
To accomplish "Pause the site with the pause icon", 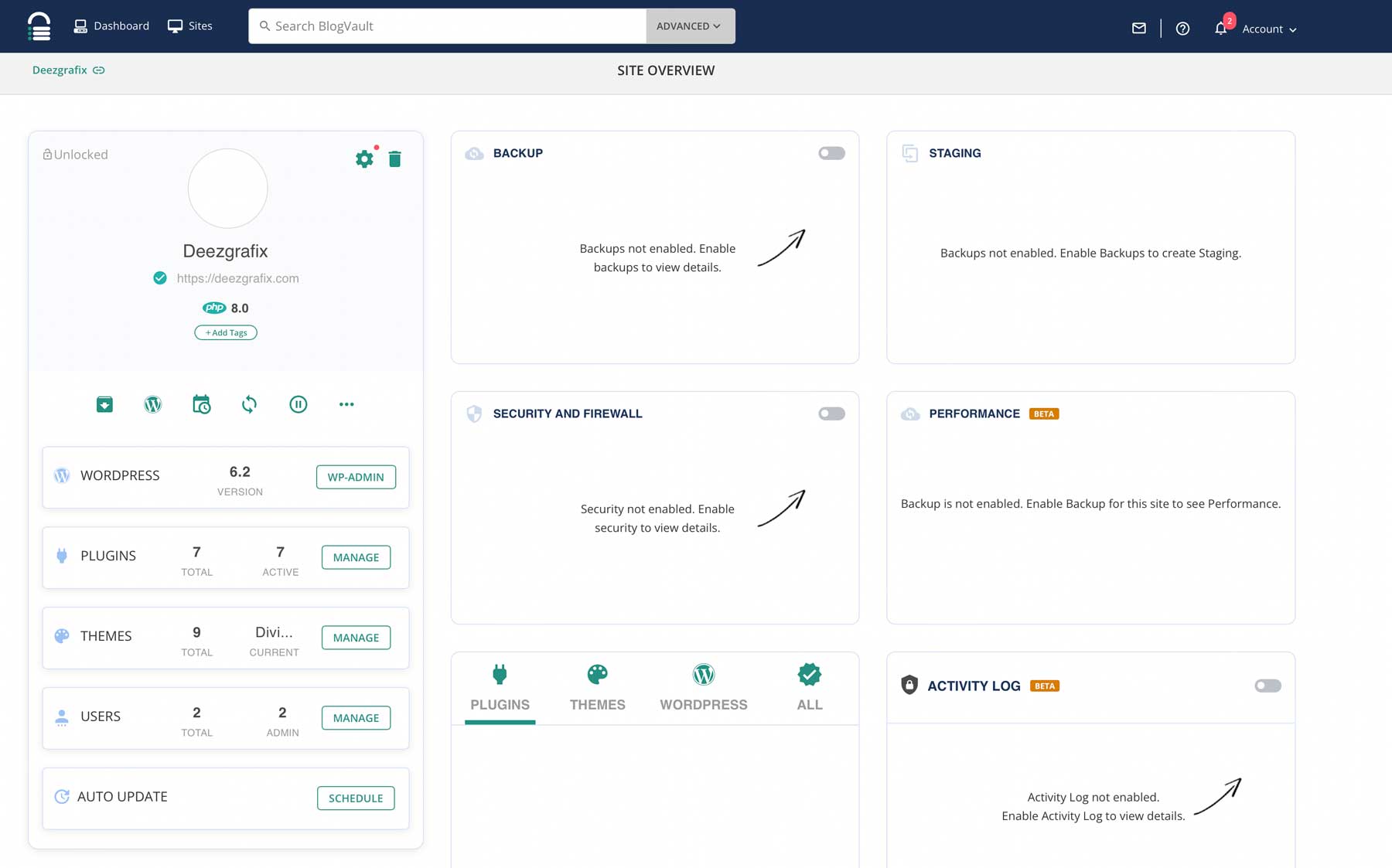I will coord(298,403).
